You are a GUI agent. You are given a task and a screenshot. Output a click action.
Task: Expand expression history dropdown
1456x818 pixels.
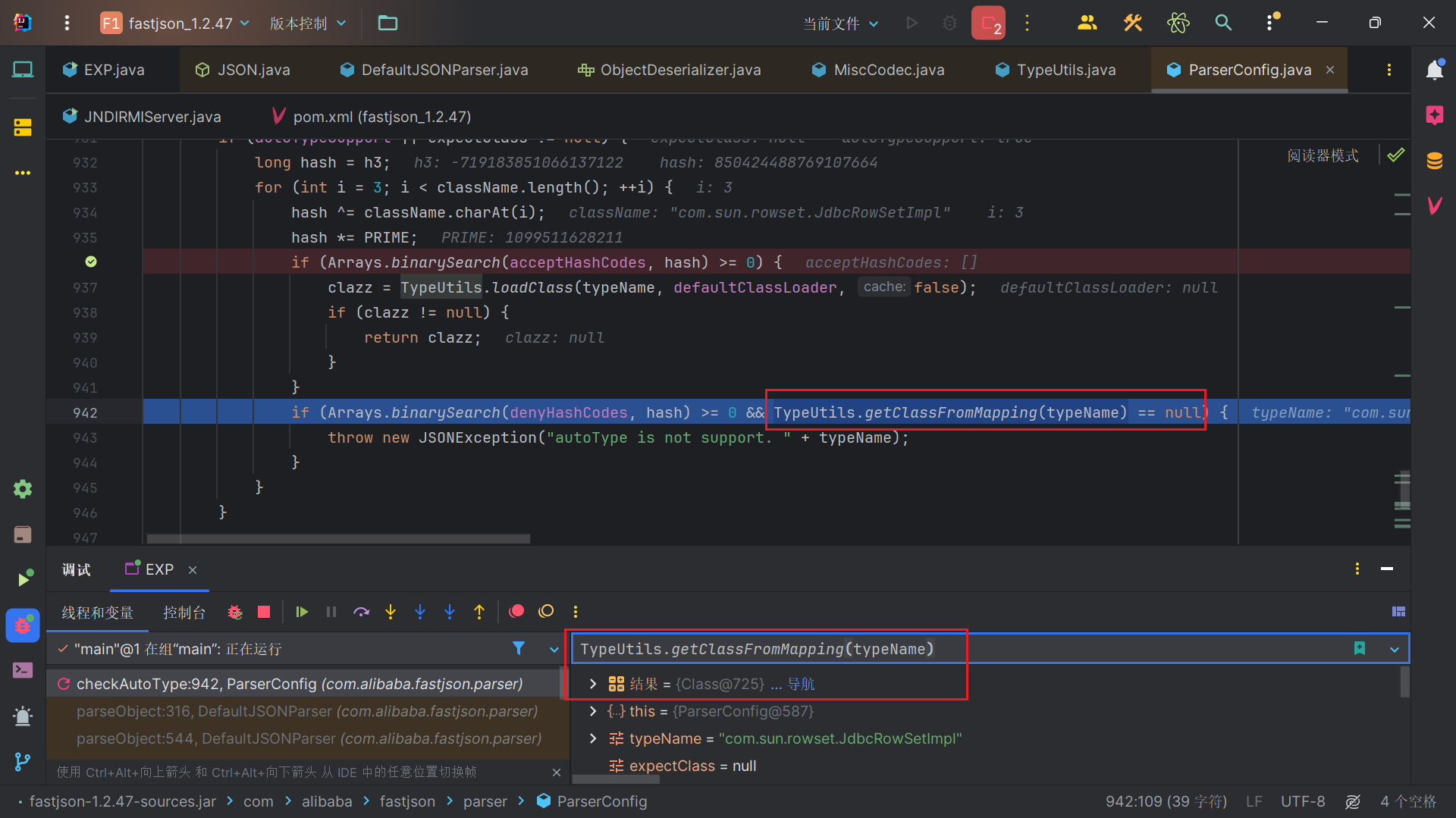pyautogui.click(x=1395, y=649)
